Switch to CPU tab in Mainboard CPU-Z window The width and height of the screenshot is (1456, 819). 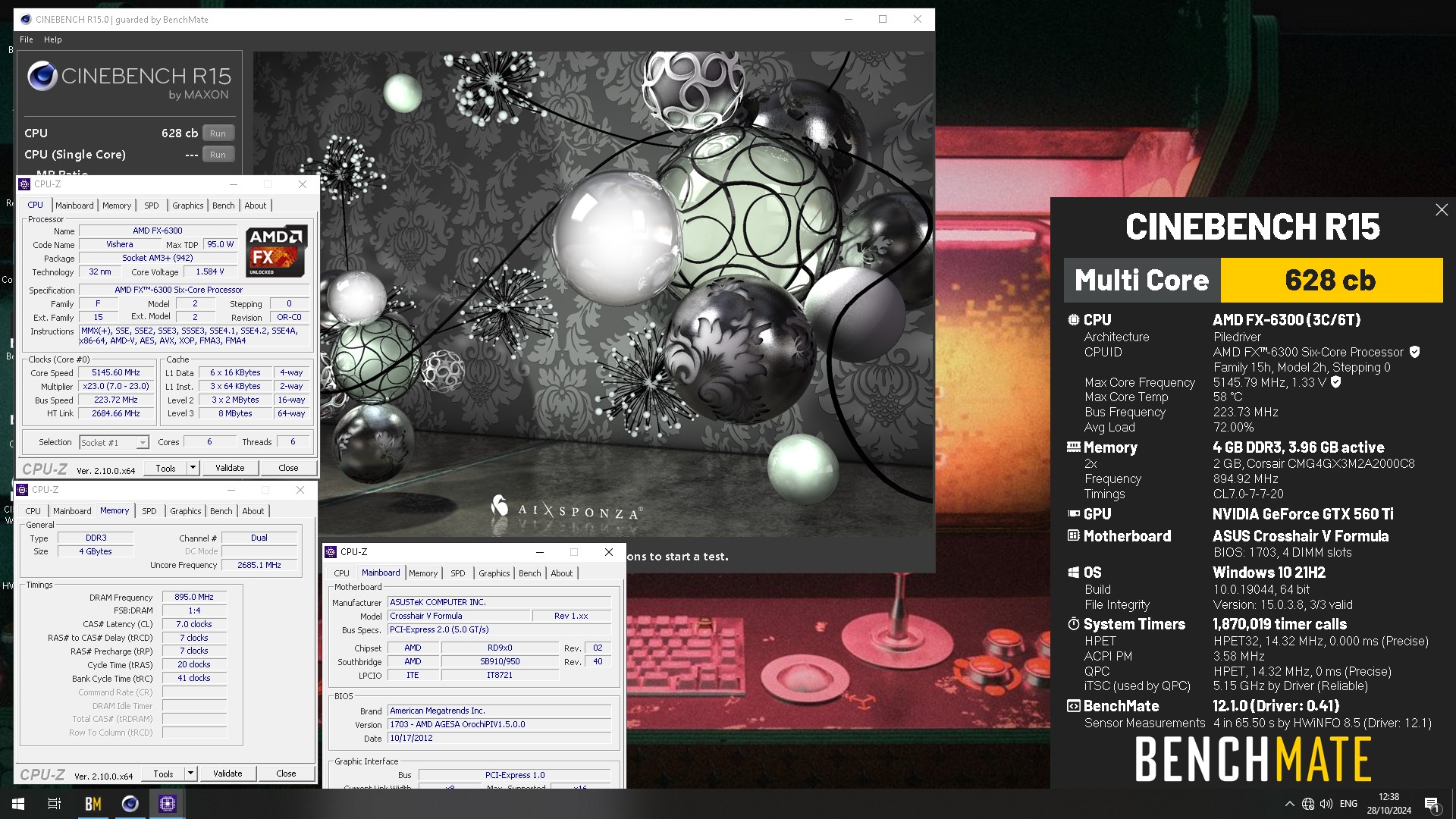click(x=342, y=573)
